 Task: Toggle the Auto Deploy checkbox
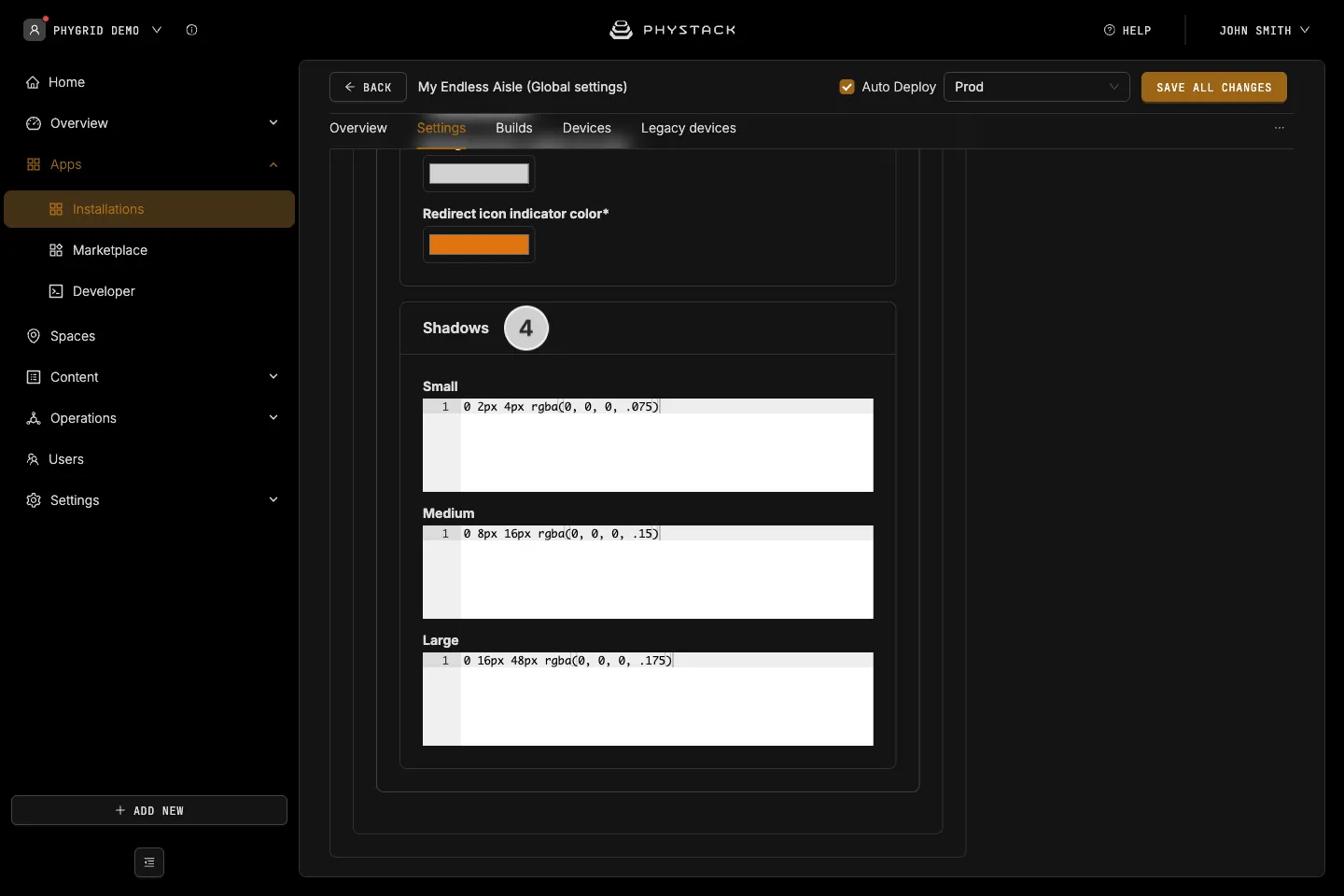click(847, 87)
